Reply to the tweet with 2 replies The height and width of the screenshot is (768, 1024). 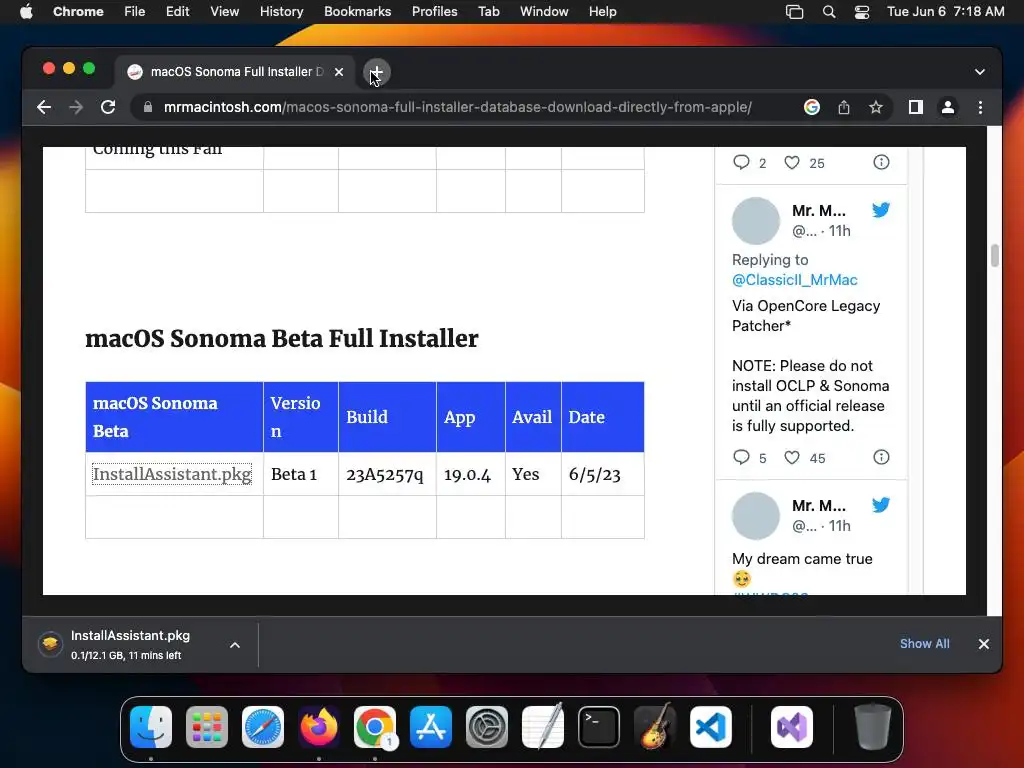(x=741, y=162)
